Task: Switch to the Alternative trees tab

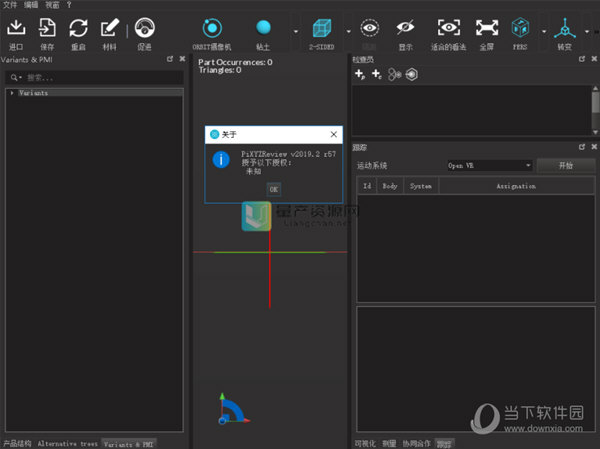Action: coord(67,443)
